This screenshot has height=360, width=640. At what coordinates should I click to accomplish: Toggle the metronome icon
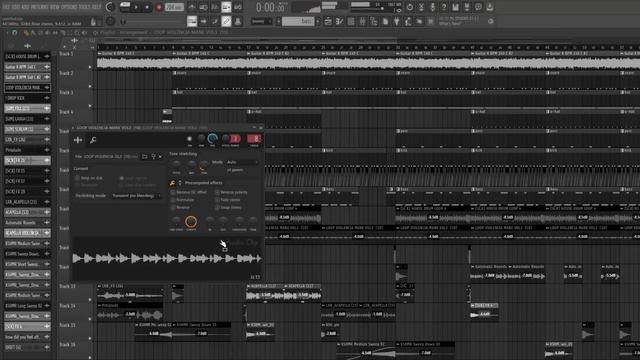coord(192,7)
